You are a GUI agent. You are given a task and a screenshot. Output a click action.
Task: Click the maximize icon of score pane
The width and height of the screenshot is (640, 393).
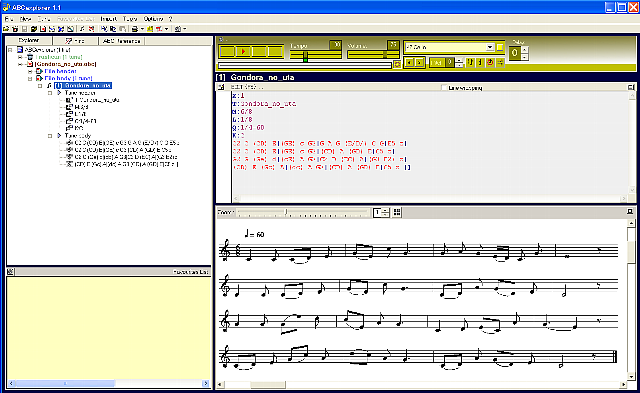tap(630, 211)
